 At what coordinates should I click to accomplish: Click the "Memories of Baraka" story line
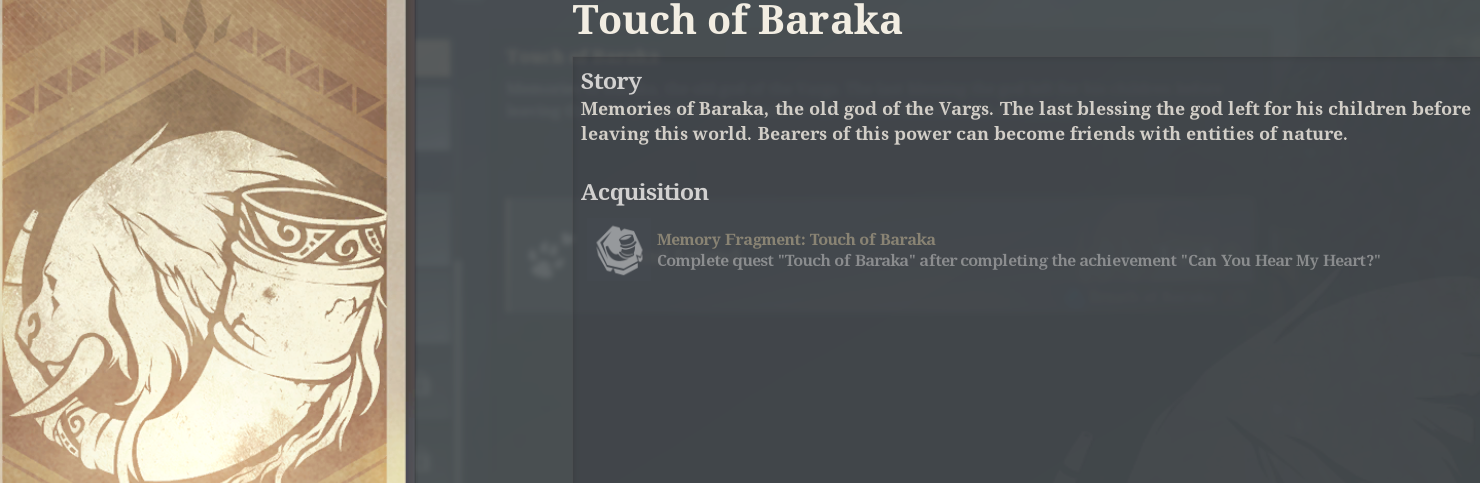click(1025, 108)
